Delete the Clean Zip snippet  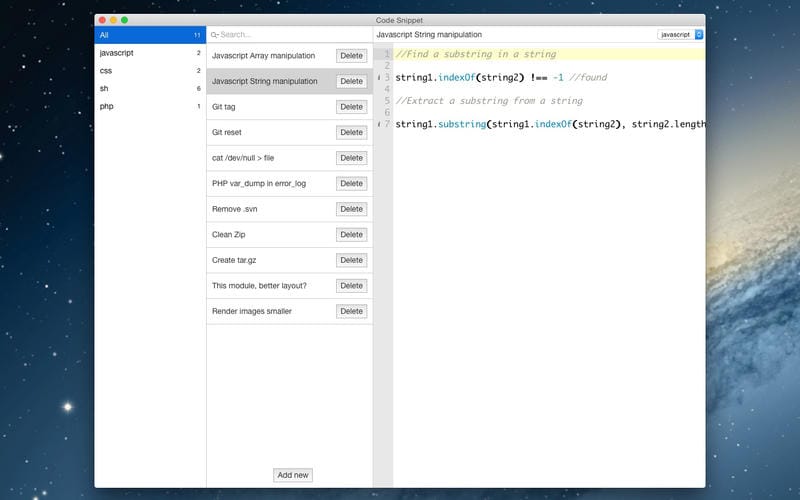352,234
